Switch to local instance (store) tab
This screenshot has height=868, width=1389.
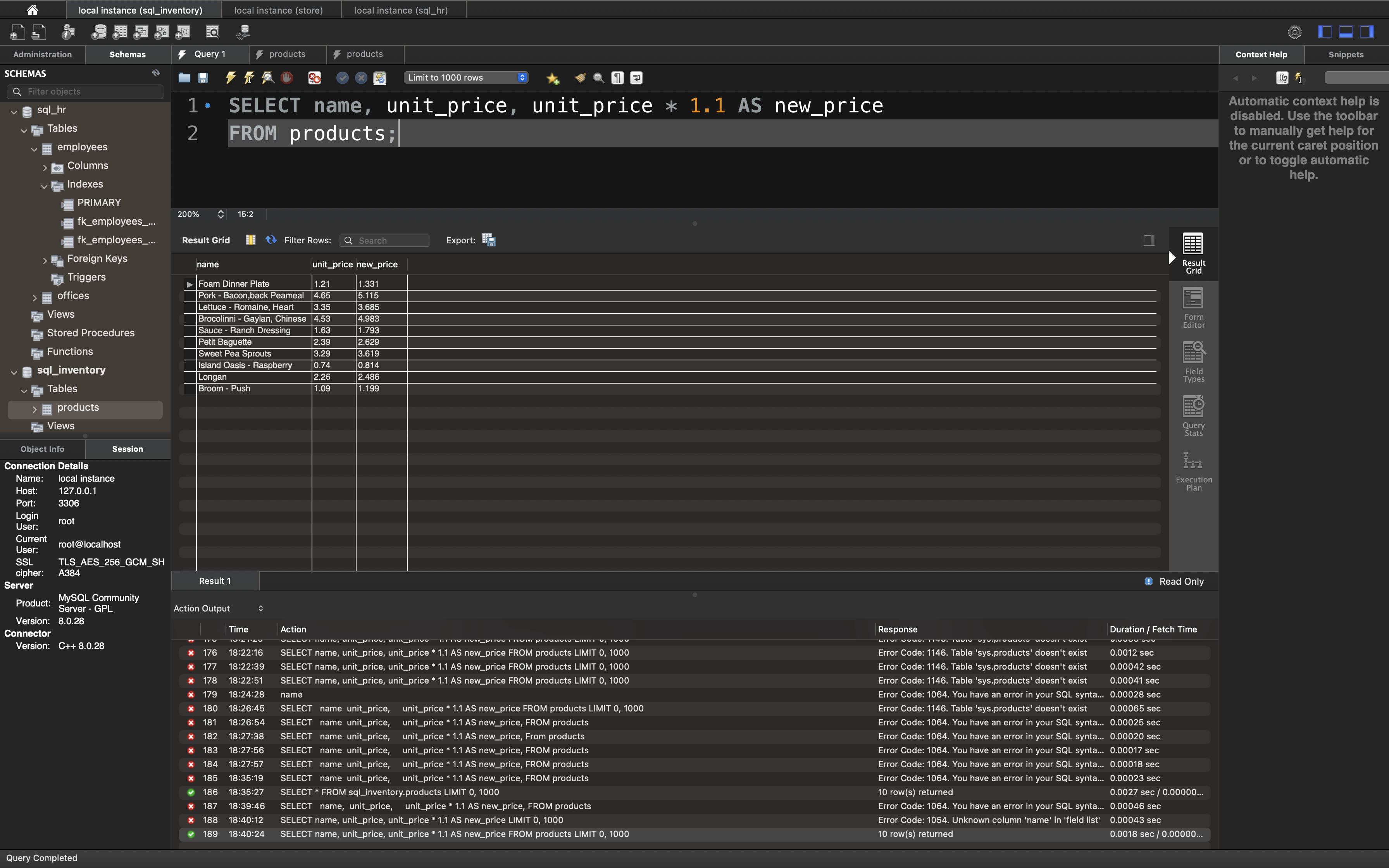coord(278,10)
